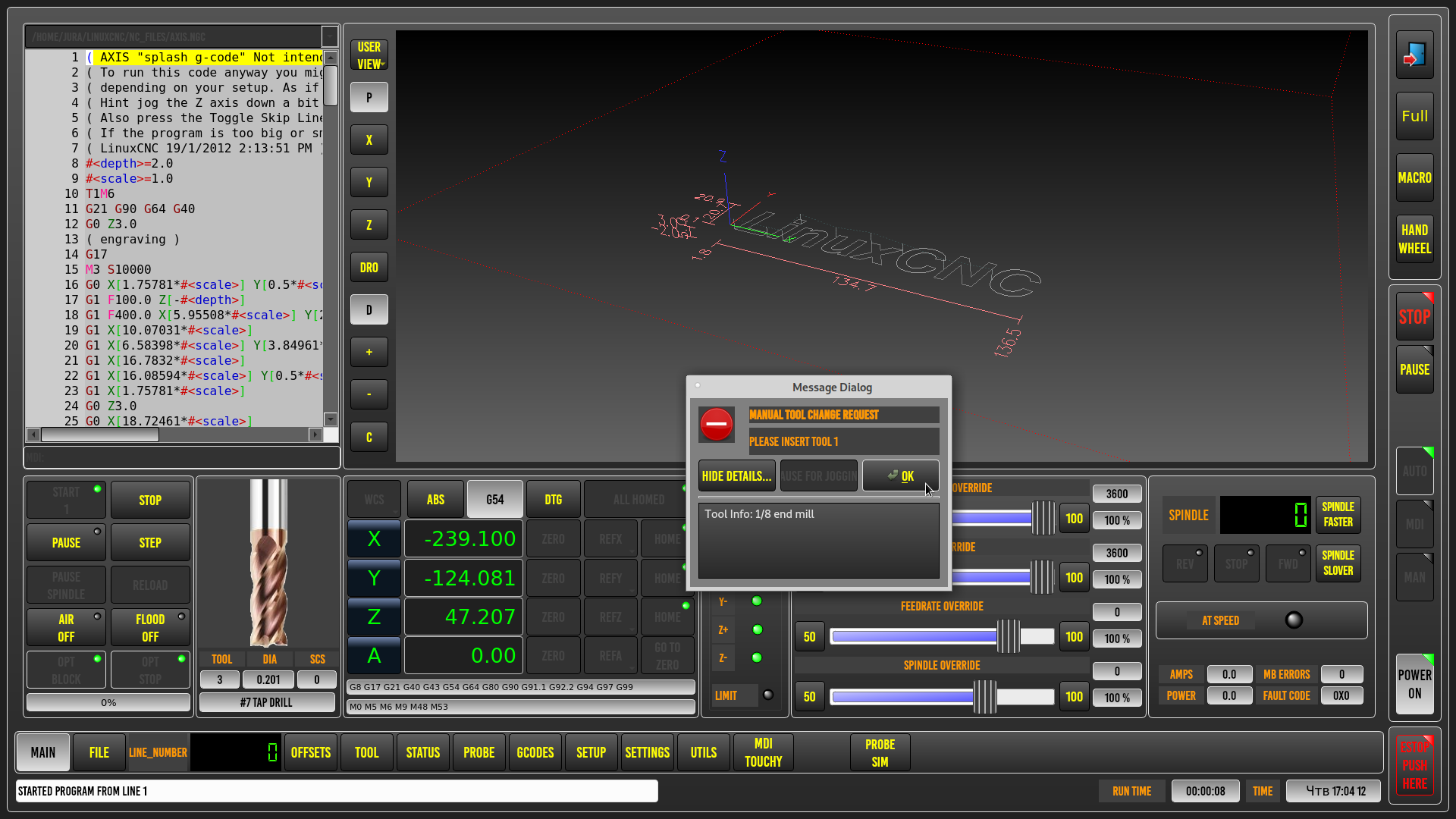Zoom in with the plus button
The width and height of the screenshot is (1456, 819).
pyautogui.click(x=369, y=353)
